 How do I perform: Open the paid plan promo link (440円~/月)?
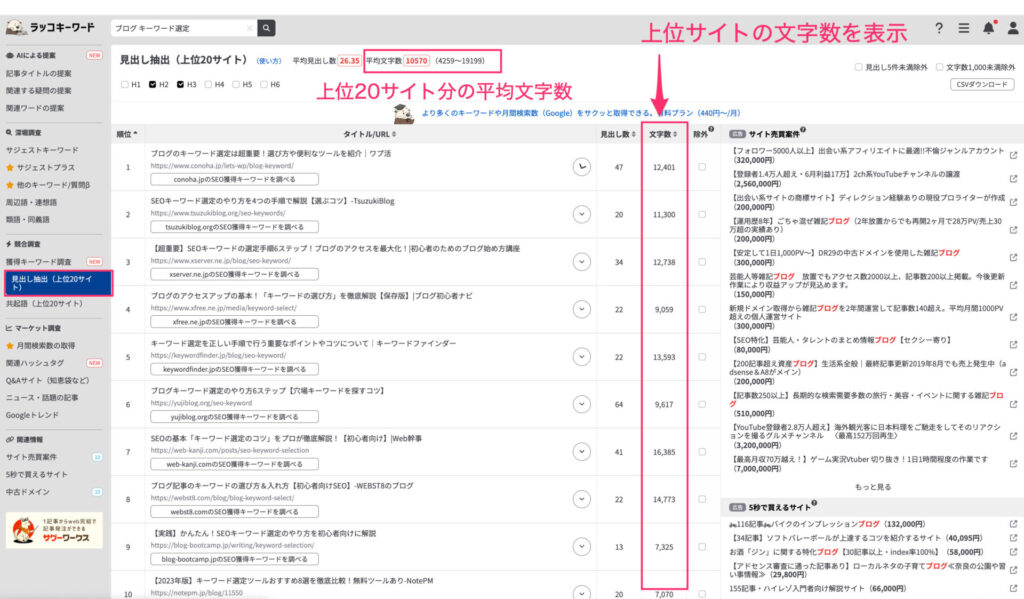click(x=581, y=113)
